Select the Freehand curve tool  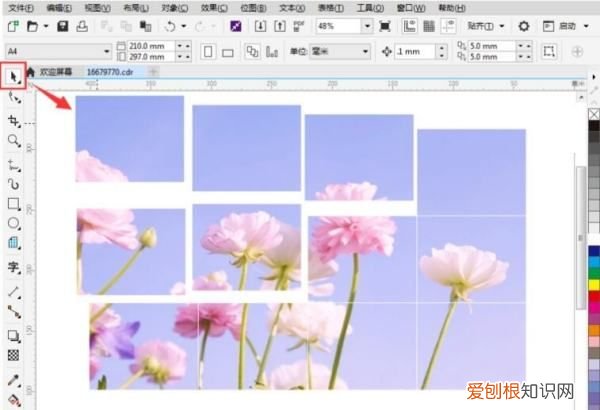point(14,165)
